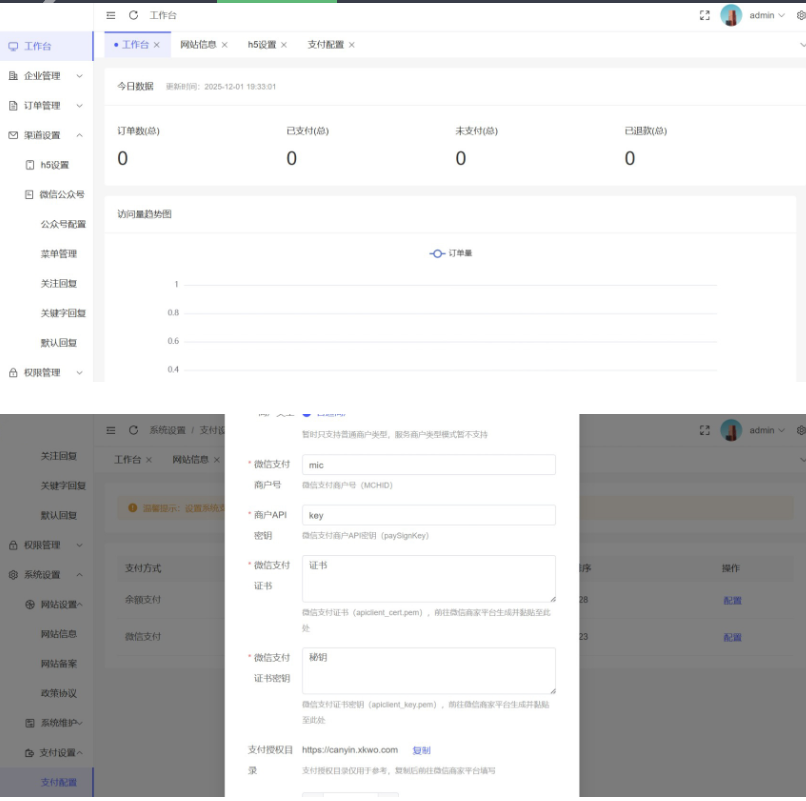This screenshot has height=801, width=806.
Task: Select the 工作台 dashboard icon in sidebar
Action: tap(12, 46)
